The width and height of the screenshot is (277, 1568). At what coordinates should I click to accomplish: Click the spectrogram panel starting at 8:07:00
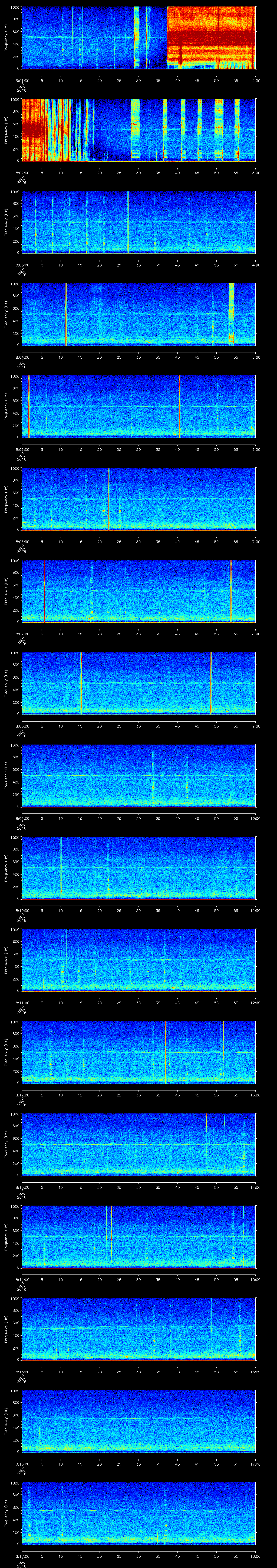click(x=139, y=591)
